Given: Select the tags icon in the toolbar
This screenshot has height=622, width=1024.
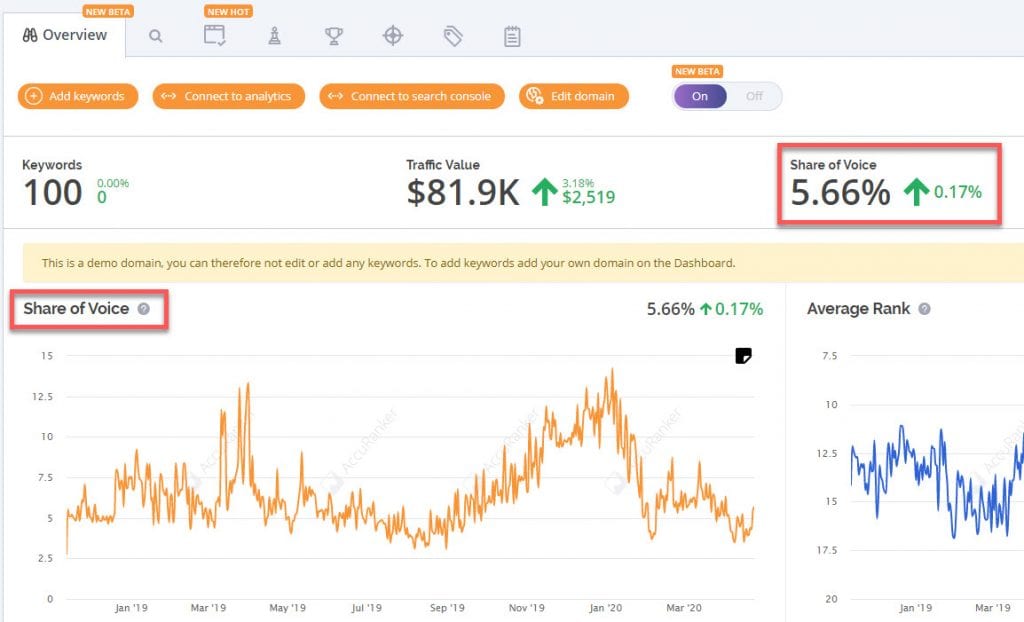Looking at the screenshot, I should coord(452,35).
